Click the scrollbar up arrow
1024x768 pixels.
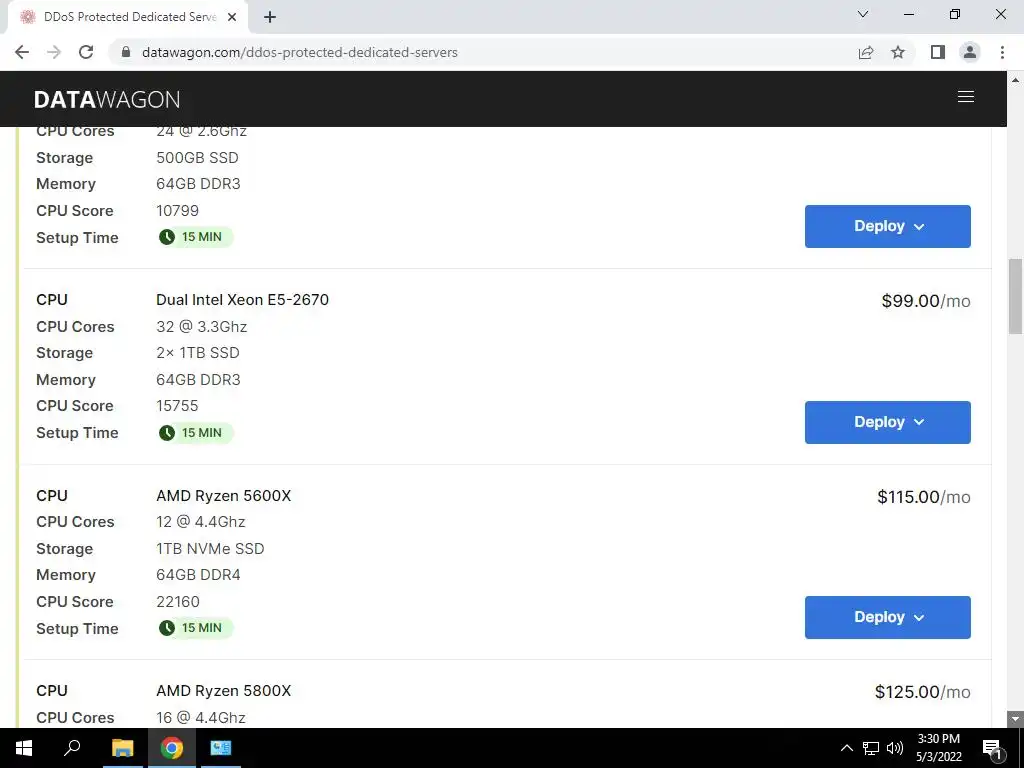pyautogui.click(x=1015, y=80)
